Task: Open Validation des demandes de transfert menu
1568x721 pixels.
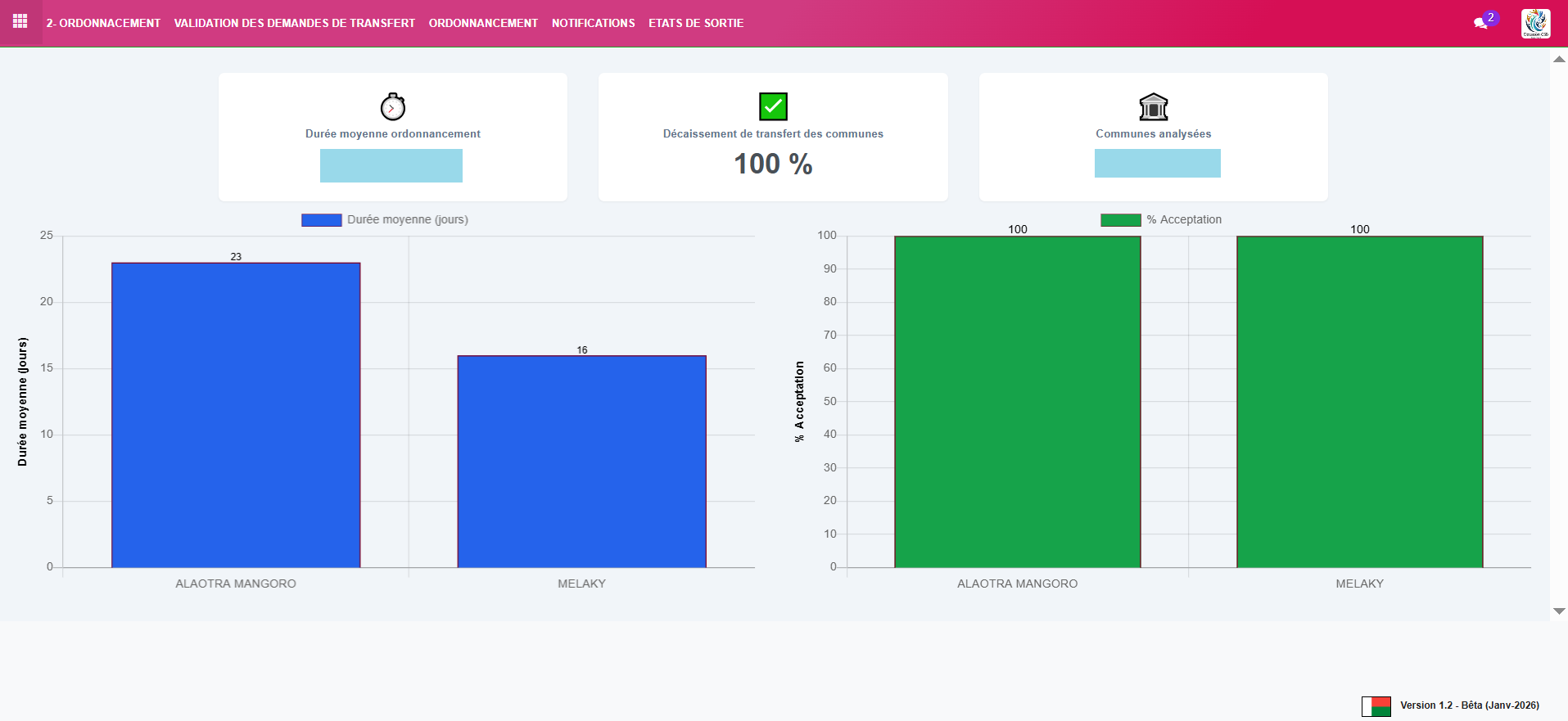Action: [294, 23]
